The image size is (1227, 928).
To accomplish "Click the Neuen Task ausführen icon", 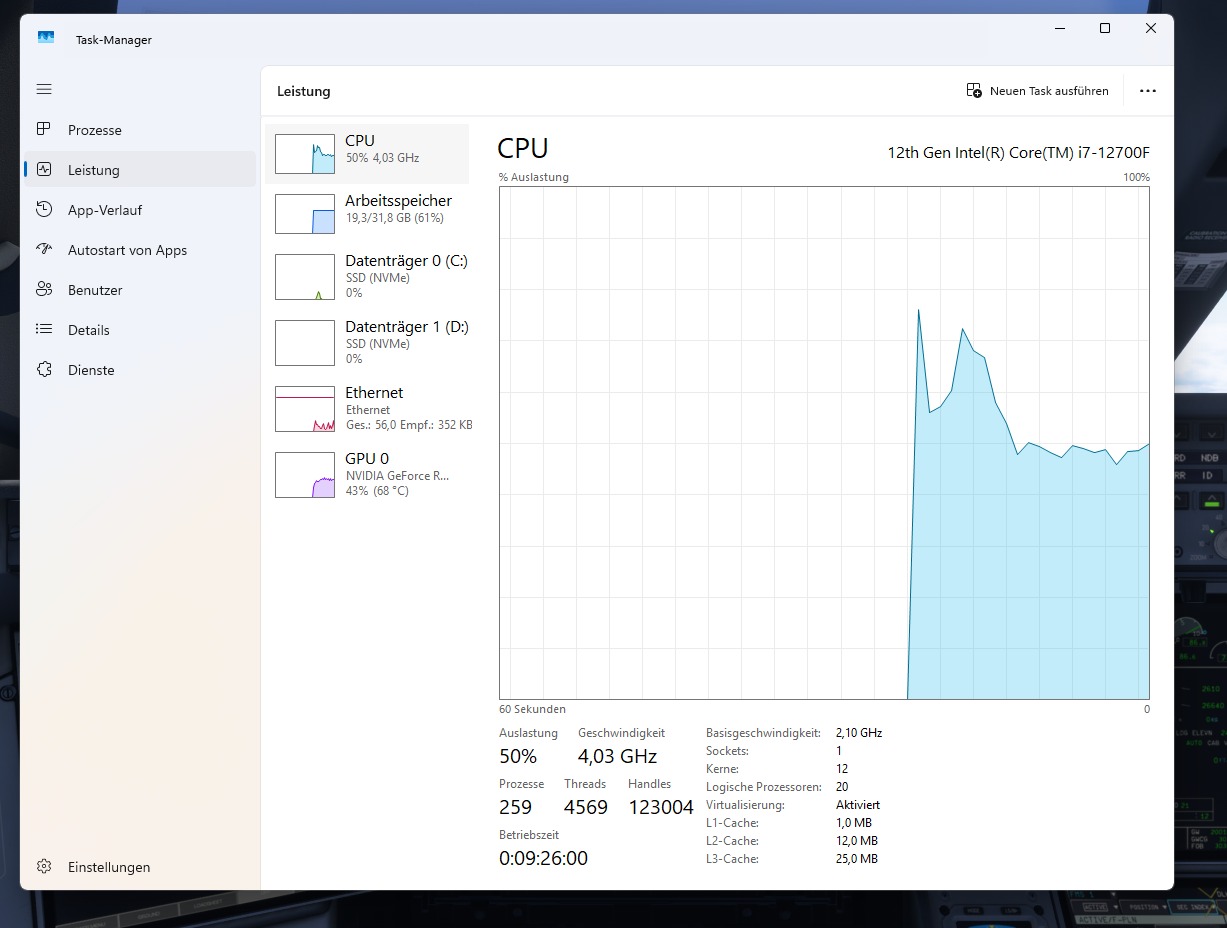I will click(974, 91).
